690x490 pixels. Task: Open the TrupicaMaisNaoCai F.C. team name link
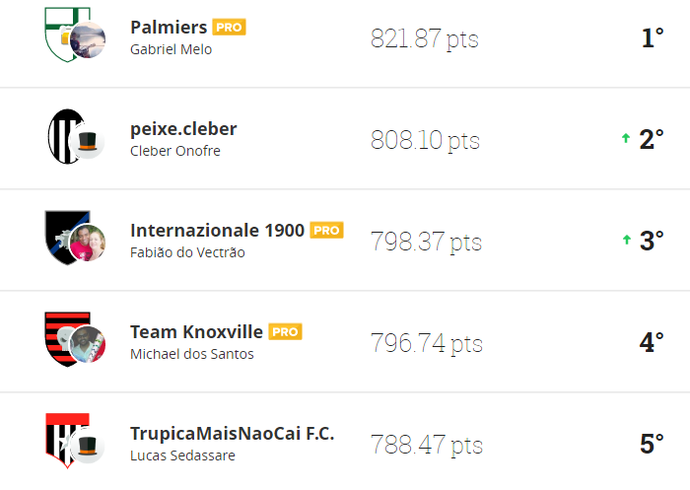coord(232,433)
